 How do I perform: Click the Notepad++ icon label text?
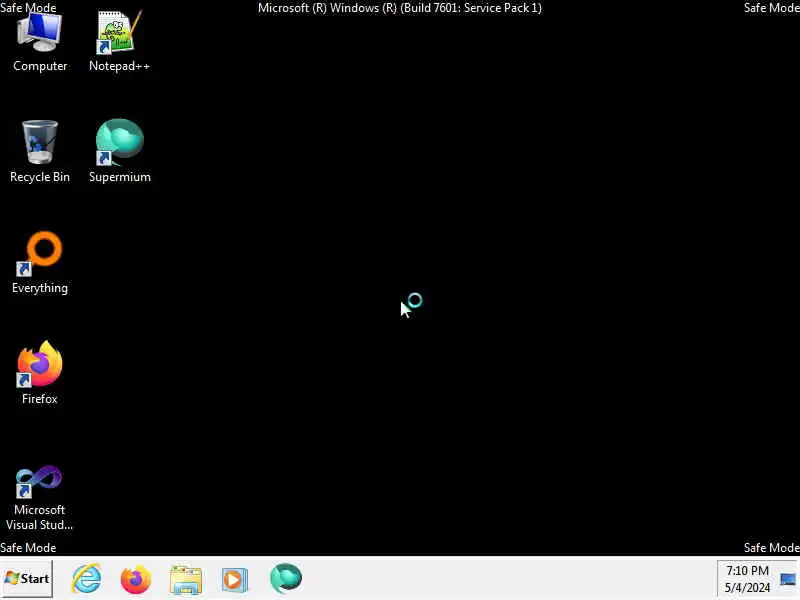pyautogui.click(x=119, y=66)
